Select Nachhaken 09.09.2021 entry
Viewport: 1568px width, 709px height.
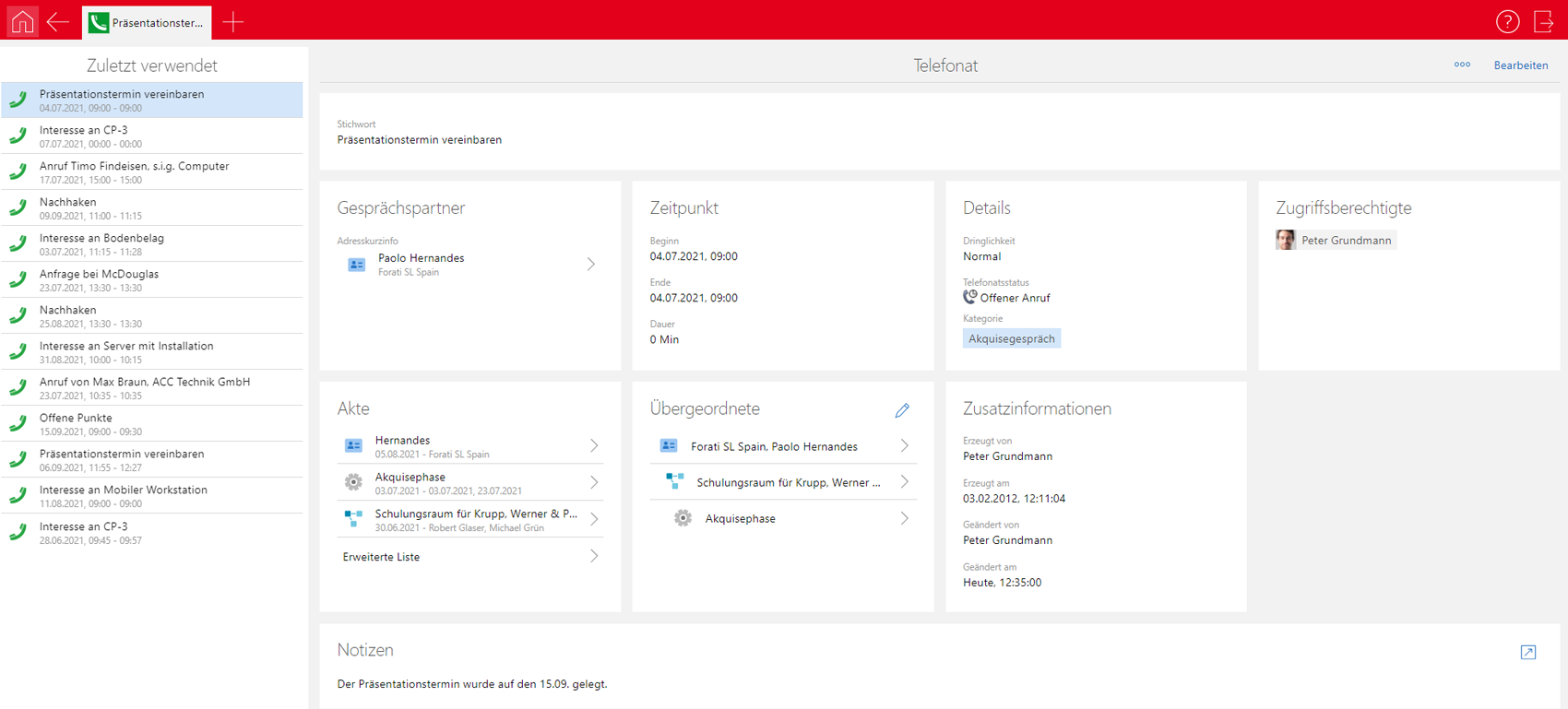(x=152, y=207)
